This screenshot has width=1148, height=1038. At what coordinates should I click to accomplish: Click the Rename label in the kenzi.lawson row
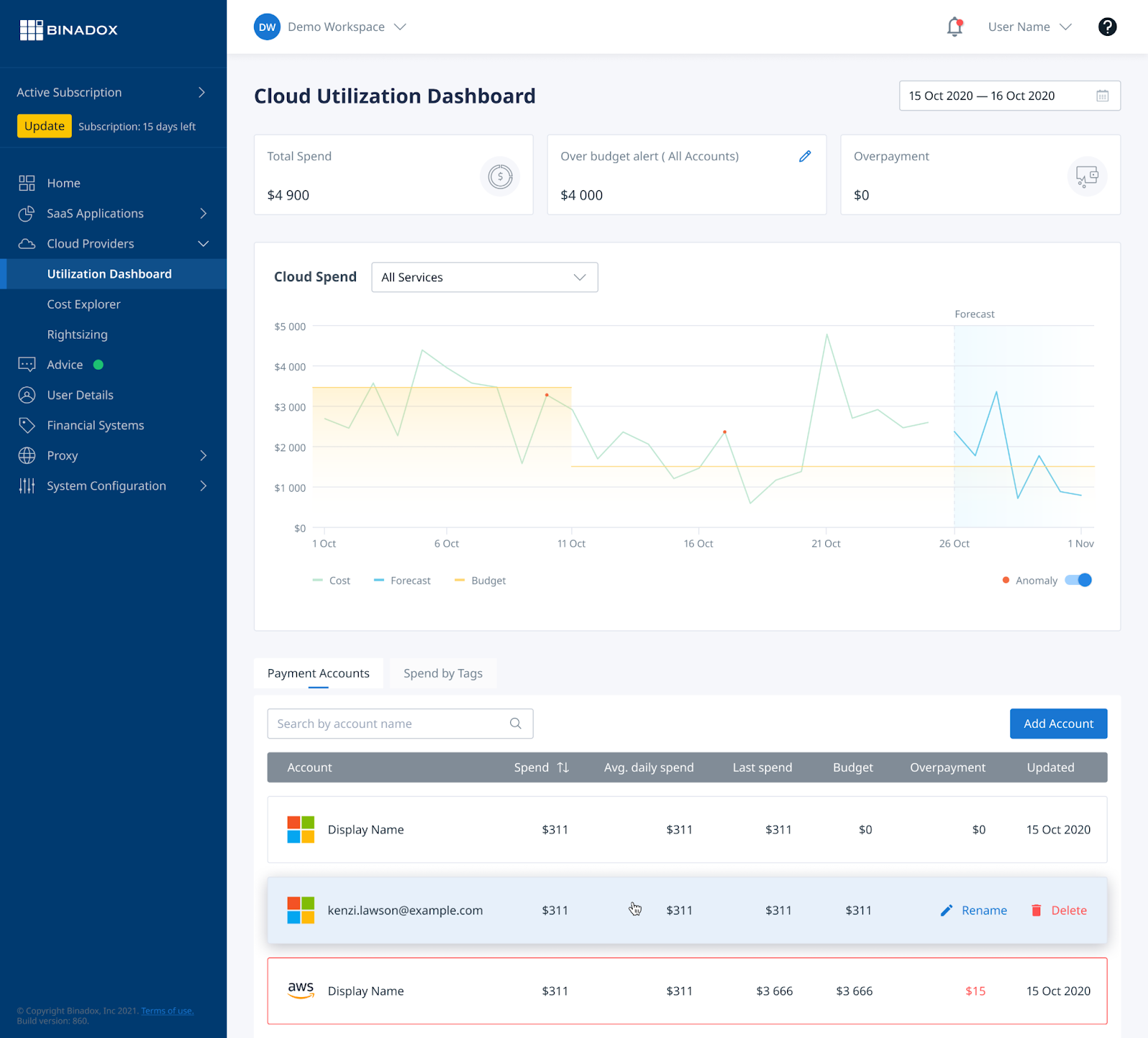tap(984, 910)
